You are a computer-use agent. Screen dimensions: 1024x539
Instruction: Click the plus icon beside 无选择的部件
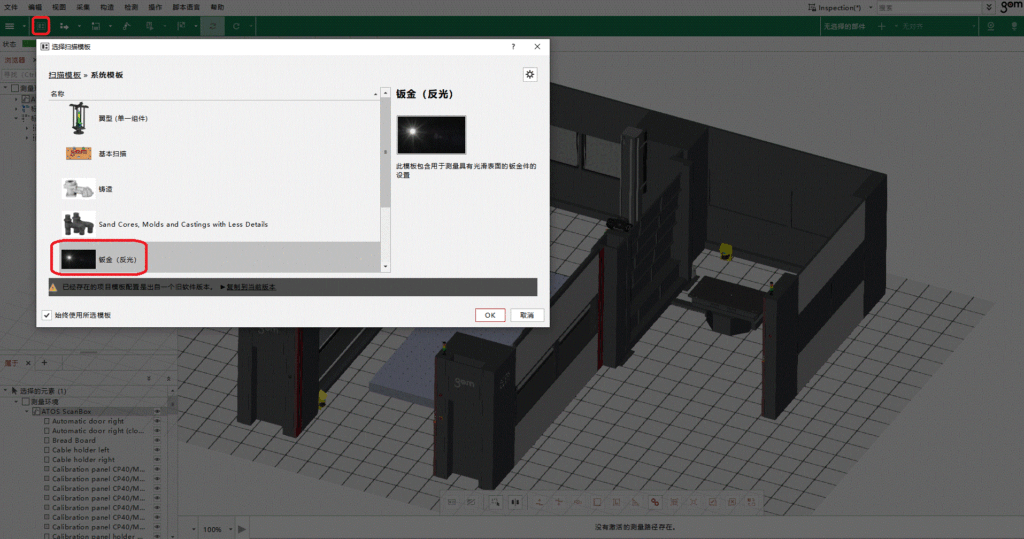point(882,26)
